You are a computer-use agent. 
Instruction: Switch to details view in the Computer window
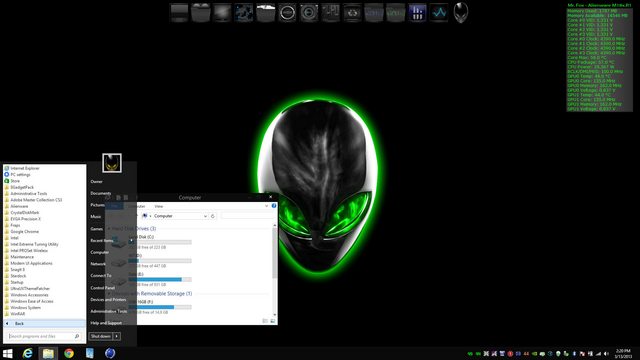pos(265,321)
